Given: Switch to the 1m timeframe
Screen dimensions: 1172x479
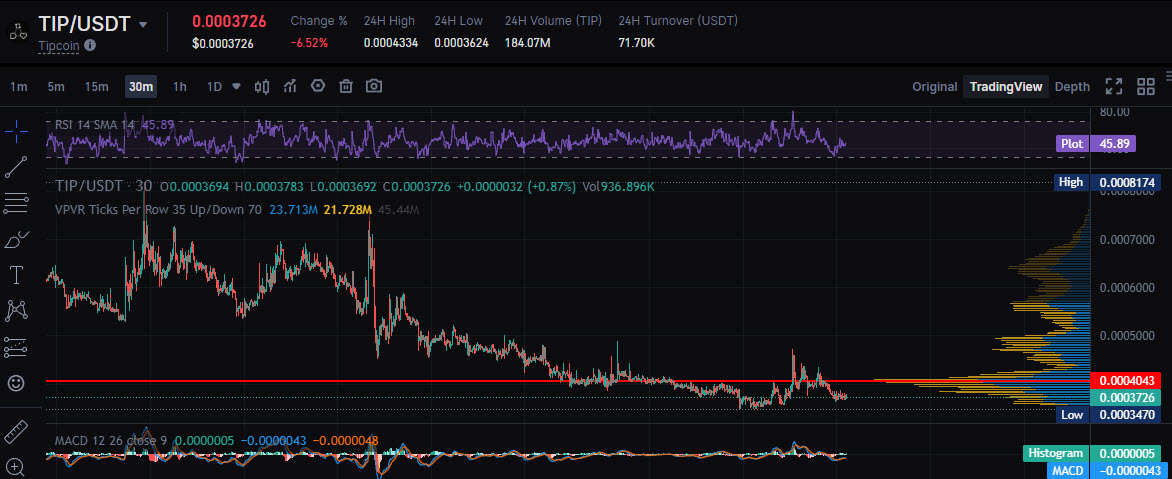Looking at the screenshot, I should [x=19, y=87].
